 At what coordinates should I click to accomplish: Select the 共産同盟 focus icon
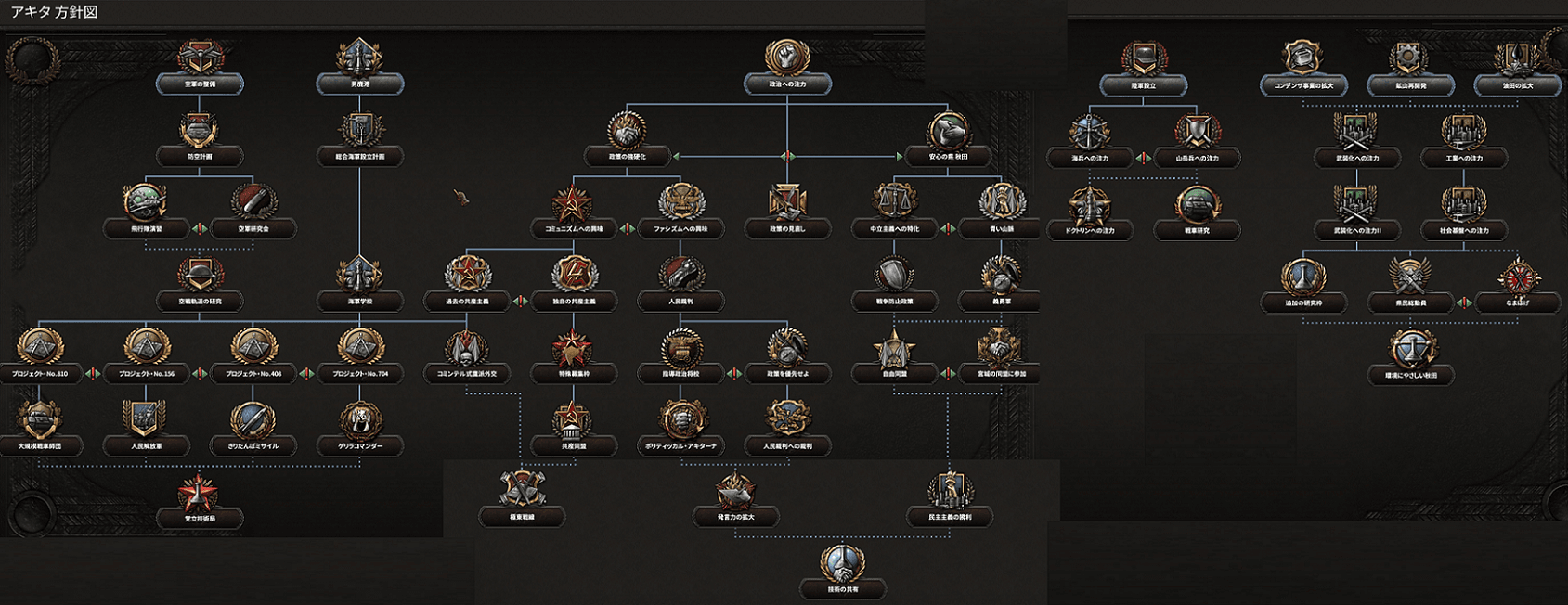pos(573,420)
